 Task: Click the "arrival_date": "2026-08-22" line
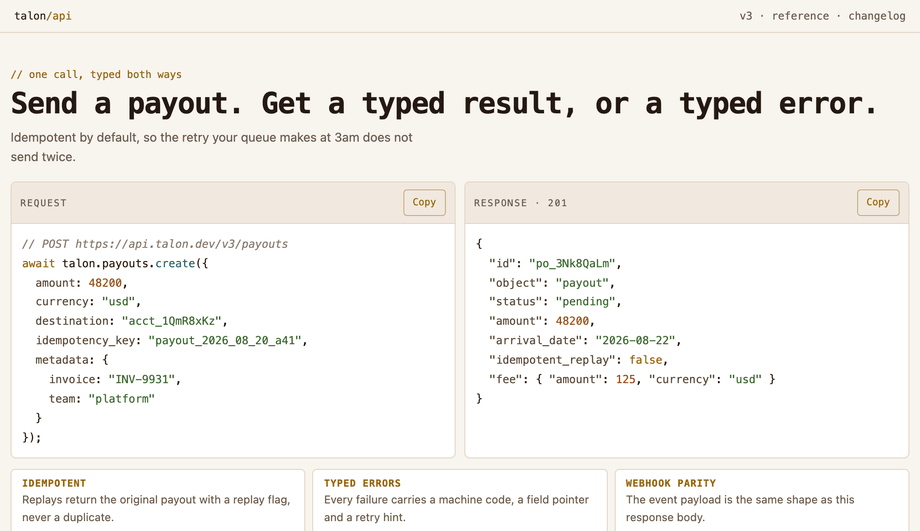click(x=585, y=340)
